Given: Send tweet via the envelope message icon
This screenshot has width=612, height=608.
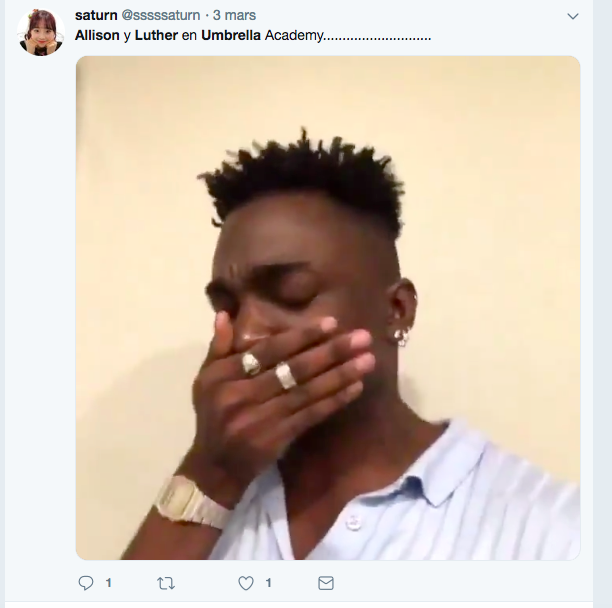Looking at the screenshot, I should click(326, 583).
